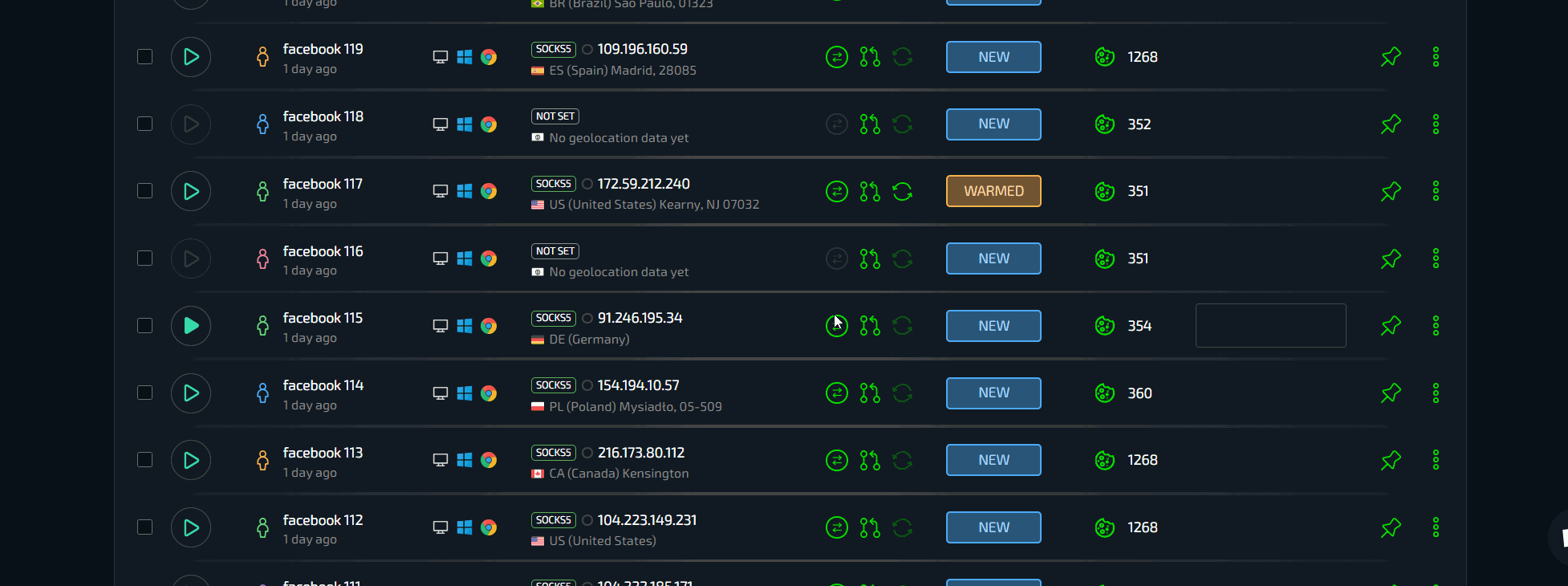This screenshot has width=1568, height=586.
Task: Select the facebook 119 checkbox
Action: 144,57
